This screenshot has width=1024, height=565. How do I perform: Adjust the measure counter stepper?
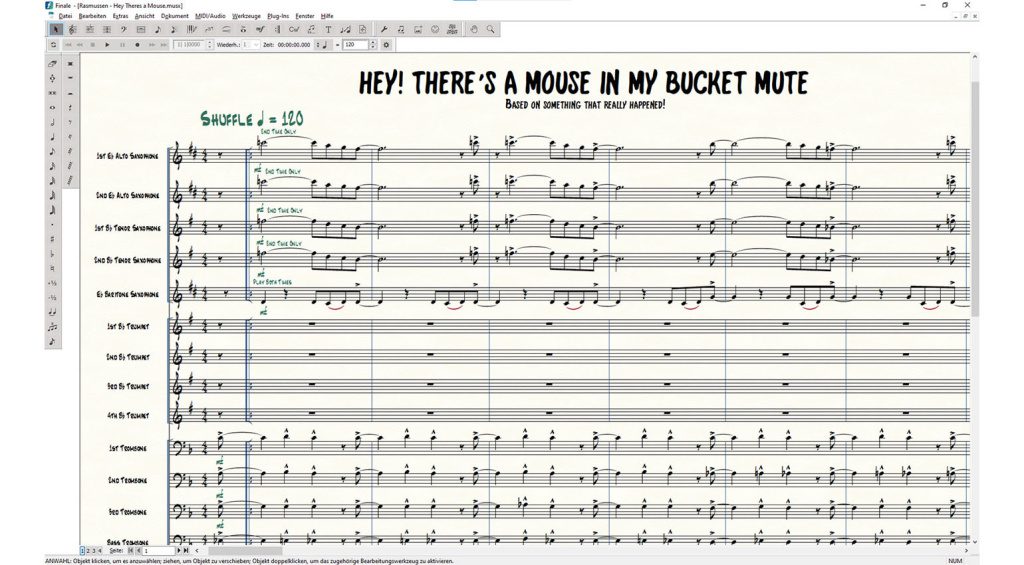(210, 45)
